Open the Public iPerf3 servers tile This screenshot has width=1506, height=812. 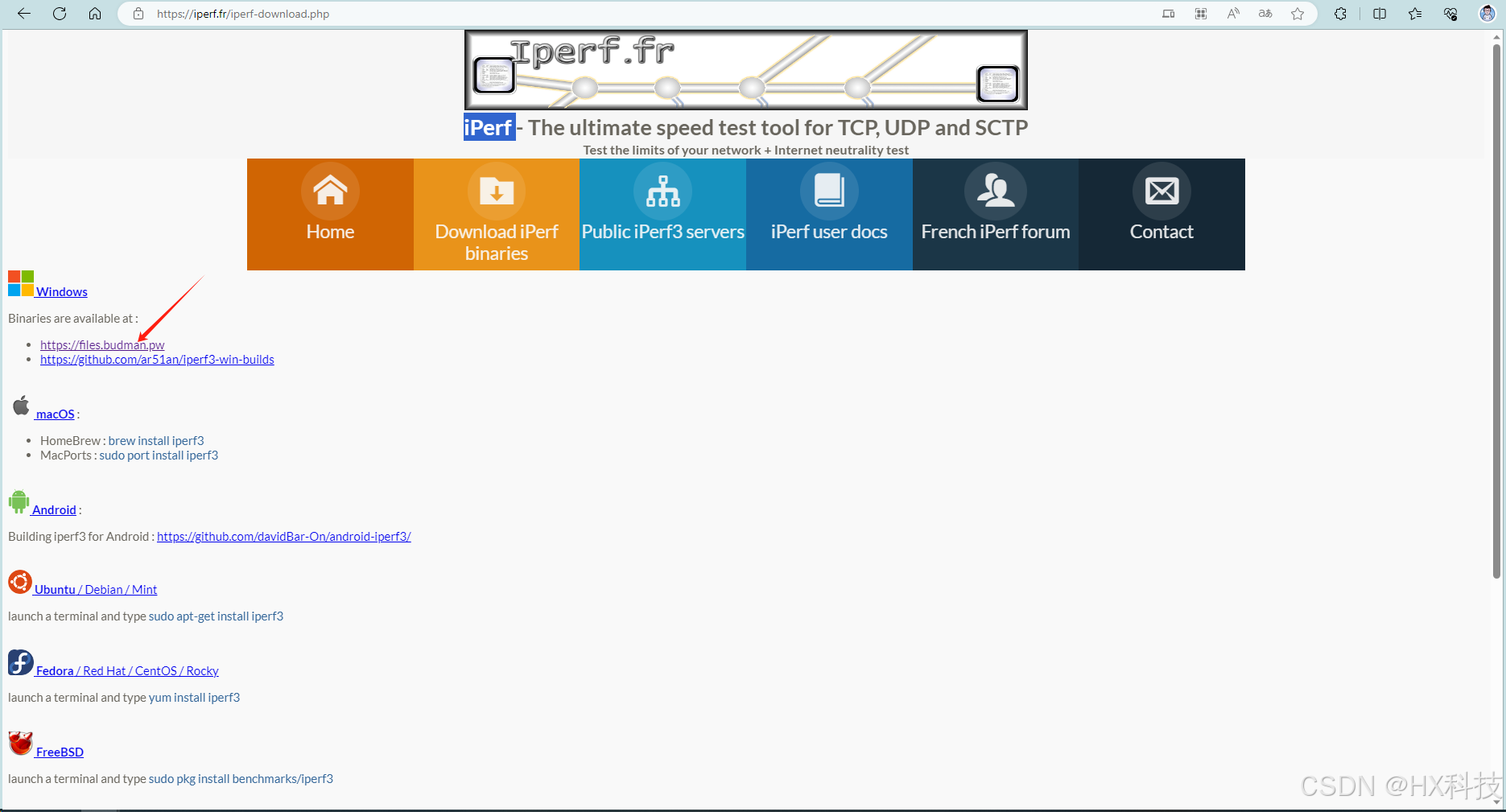[662, 214]
